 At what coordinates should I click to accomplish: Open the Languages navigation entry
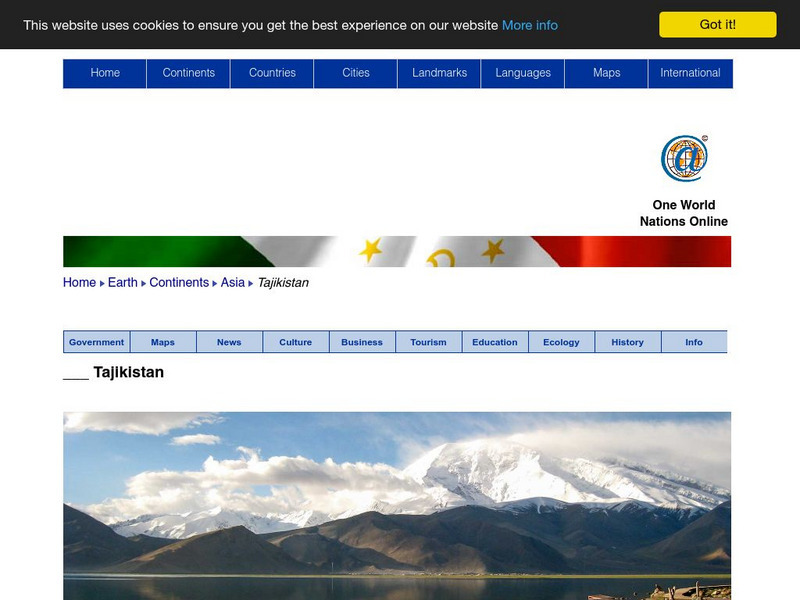(x=524, y=72)
